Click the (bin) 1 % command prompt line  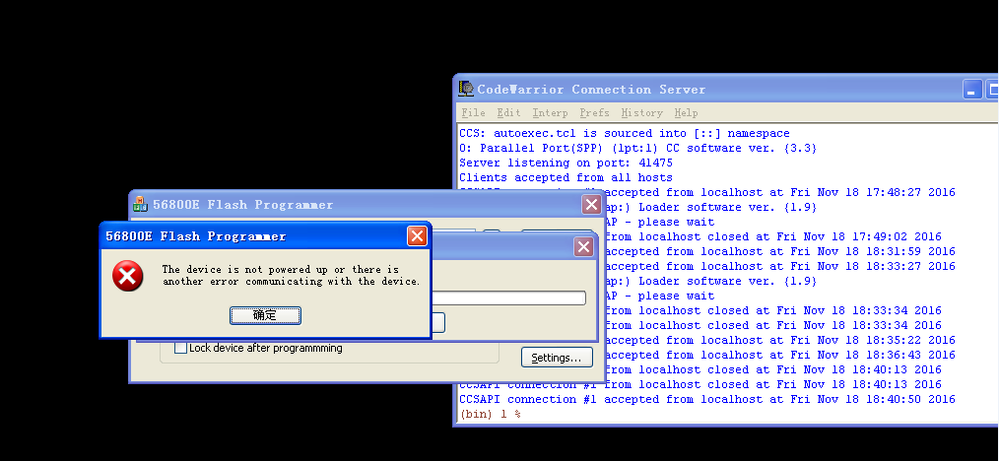(491, 414)
